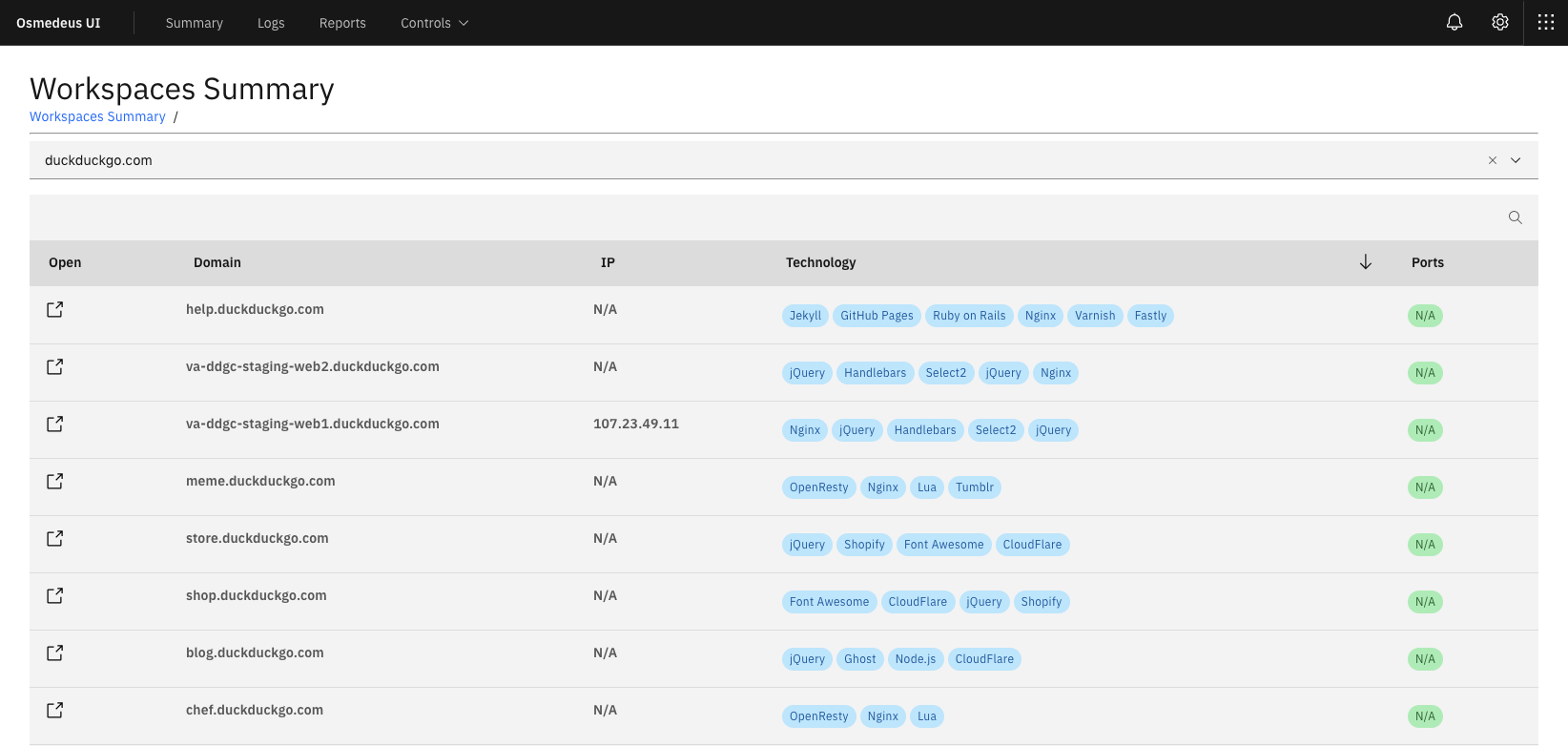Click the Ruby on Rails technology tag
The height and width of the screenshot is (746, 1568).
(969, 316)
